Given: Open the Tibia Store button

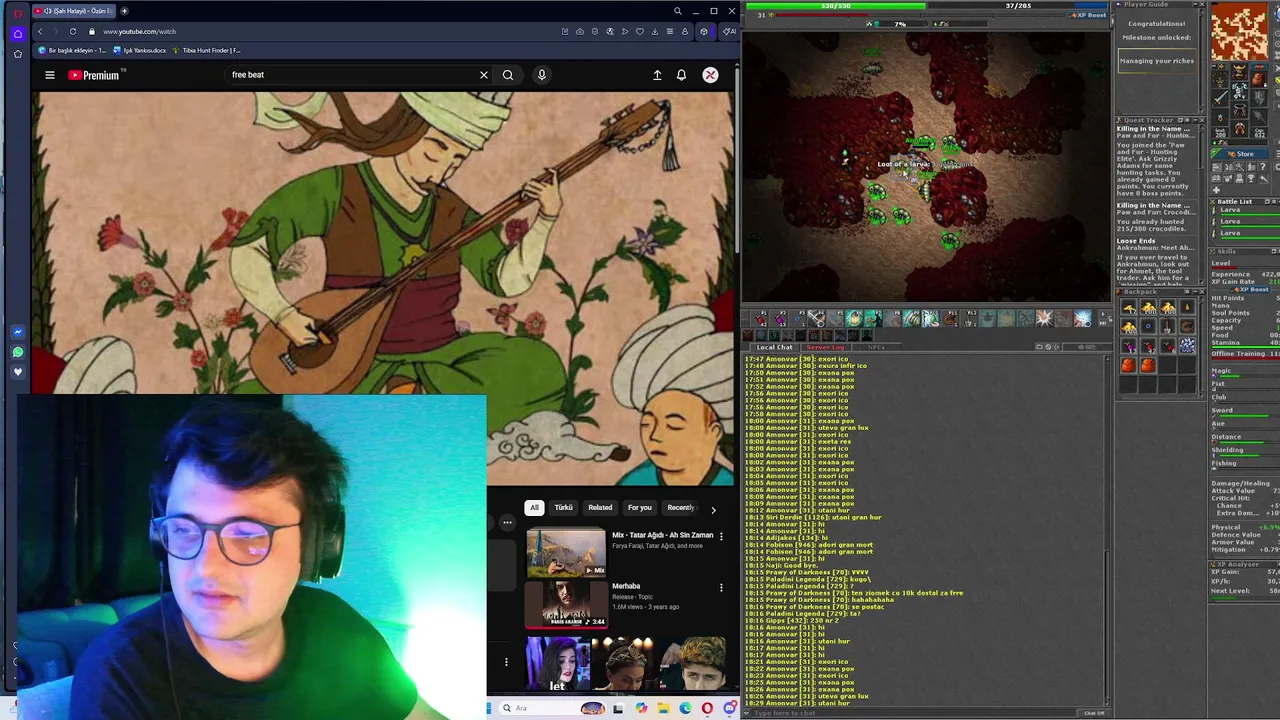Looking at the screenshot, I should coord(1241,154).
